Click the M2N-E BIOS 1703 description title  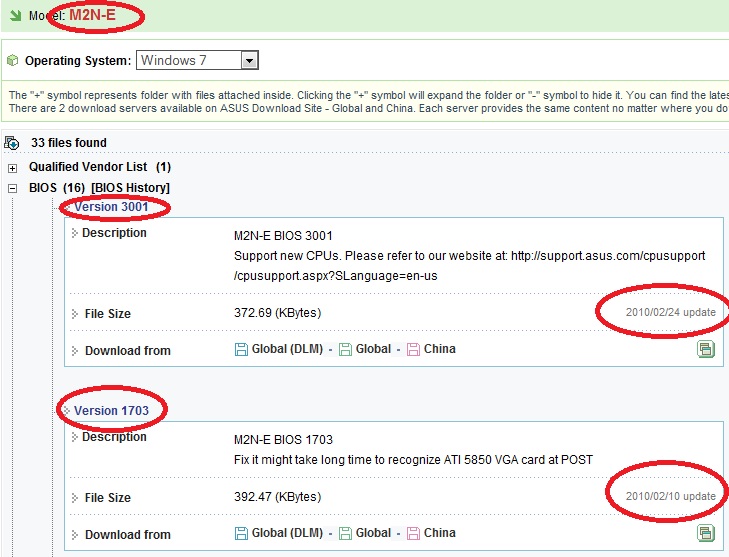click(283, 439)
